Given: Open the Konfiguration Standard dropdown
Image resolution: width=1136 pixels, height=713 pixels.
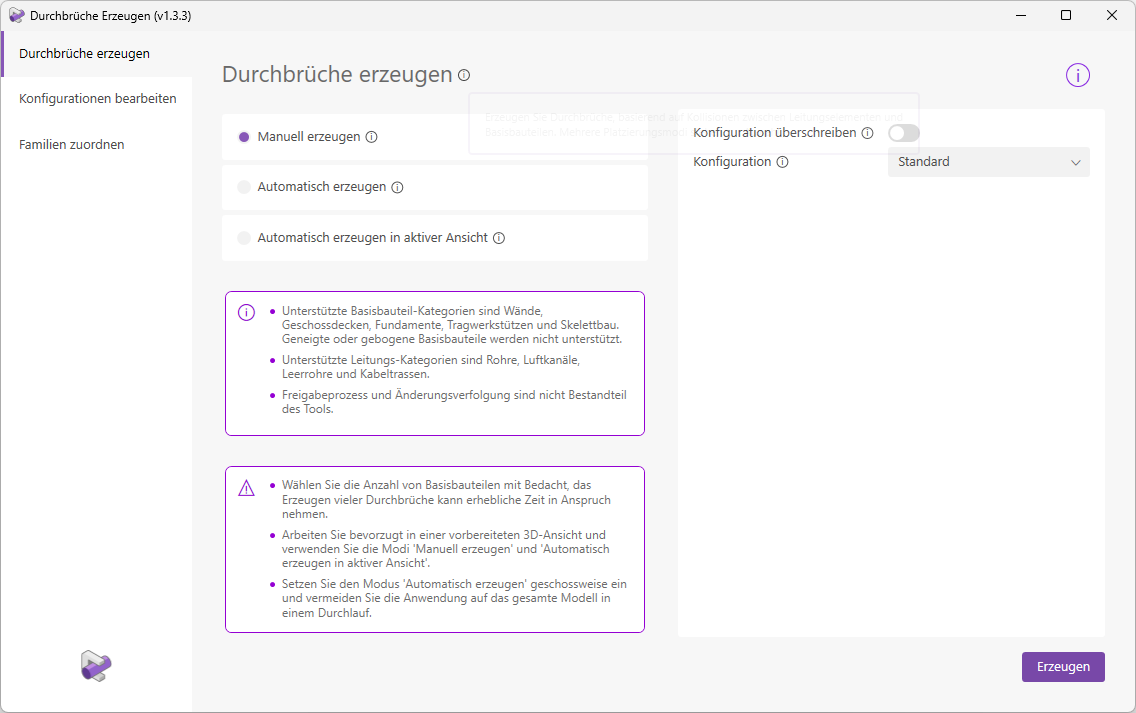Looking at the screenshot, I should click(988, 162).
